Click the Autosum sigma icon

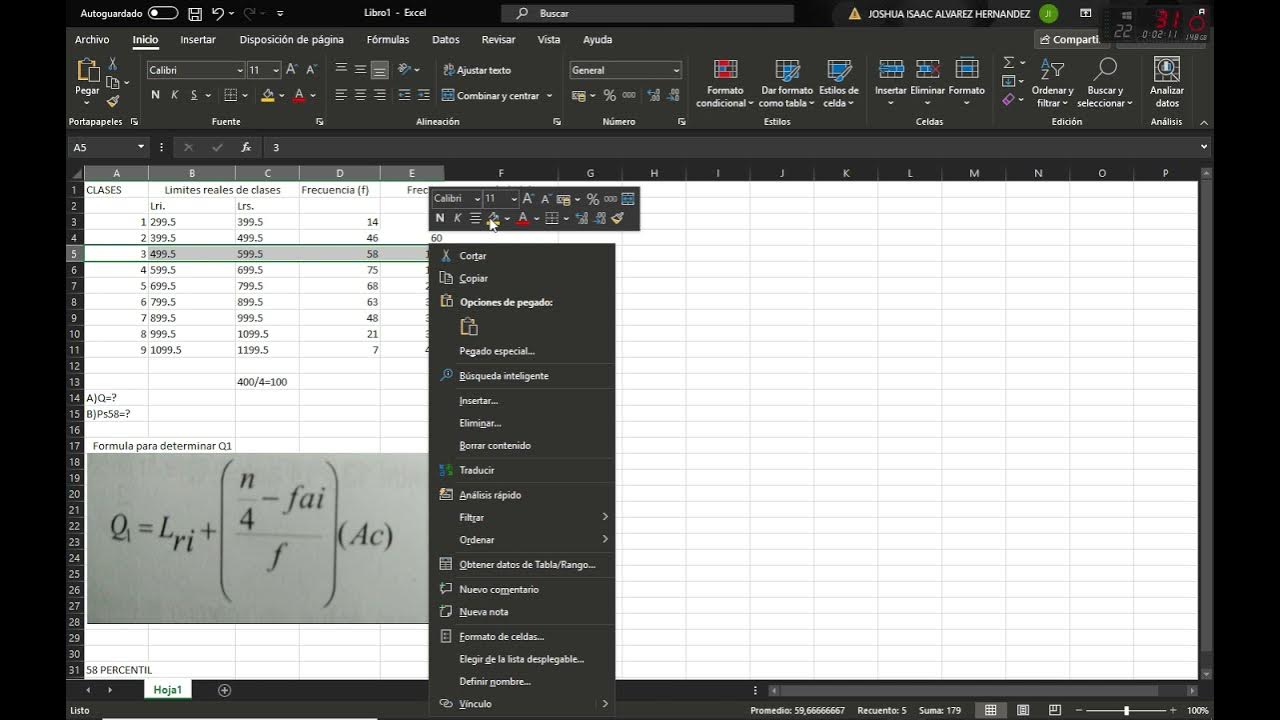pyautogui.click(x=1008, y=63)
